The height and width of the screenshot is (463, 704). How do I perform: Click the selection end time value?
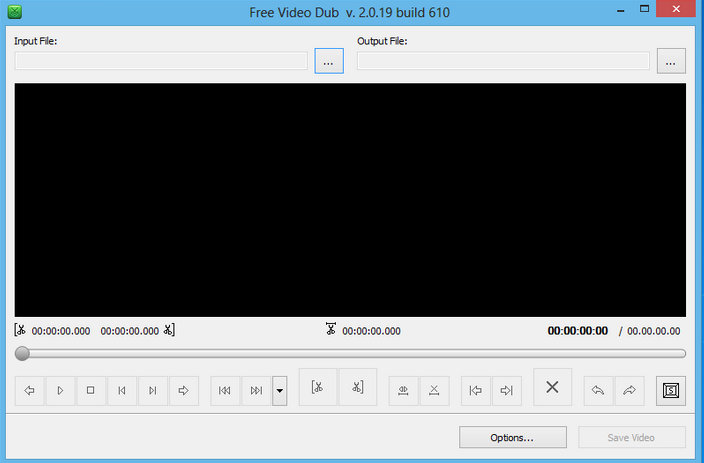coord(130,331)
